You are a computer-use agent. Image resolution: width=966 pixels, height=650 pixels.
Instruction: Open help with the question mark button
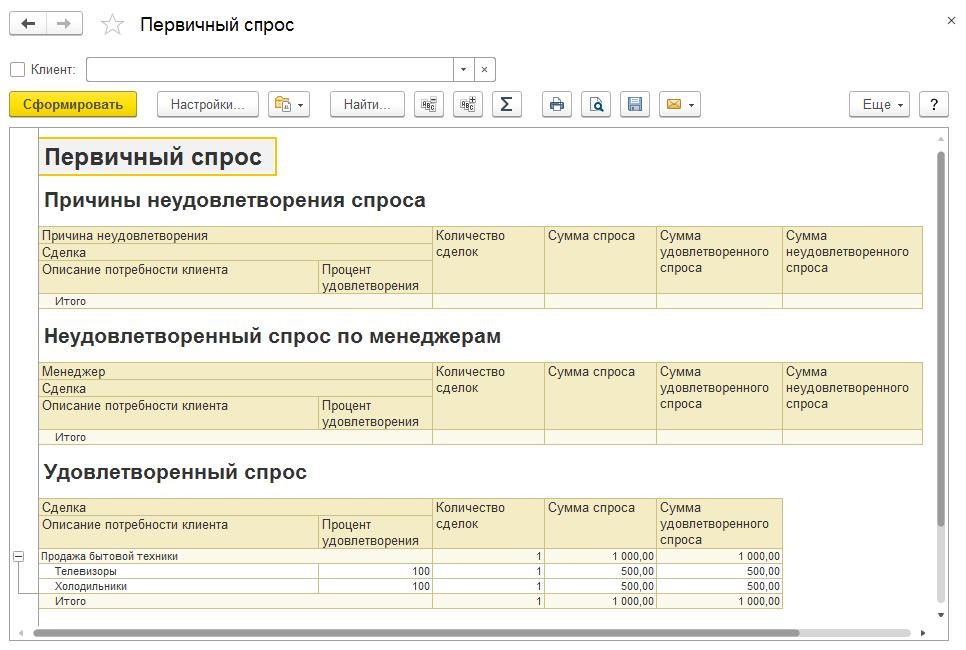pos(934,105)
